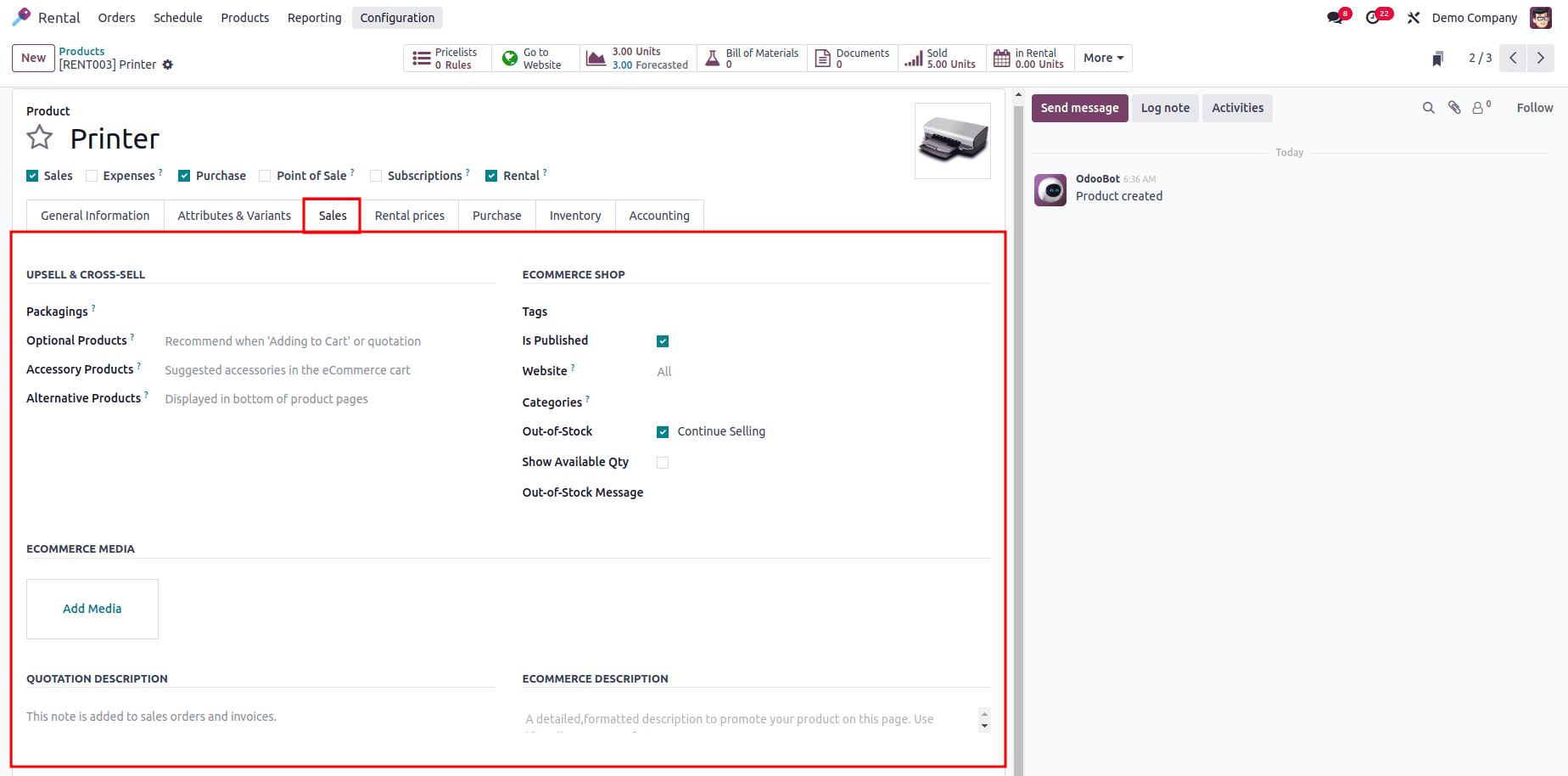The height and width of the screenshot is (776, 1568).
Task: Click the Send message button
Action: tap(1079, 108)
